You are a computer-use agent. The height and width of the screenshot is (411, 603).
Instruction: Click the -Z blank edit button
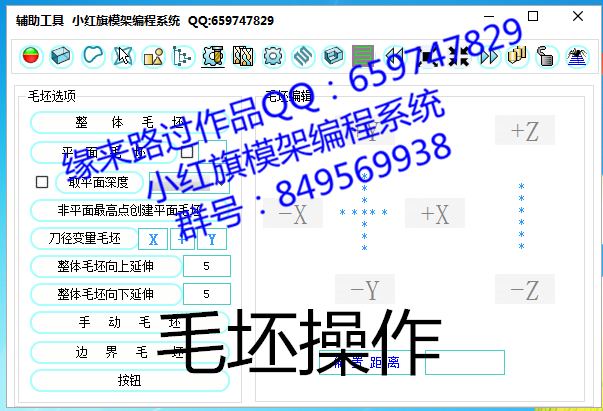tap(525, 289)
